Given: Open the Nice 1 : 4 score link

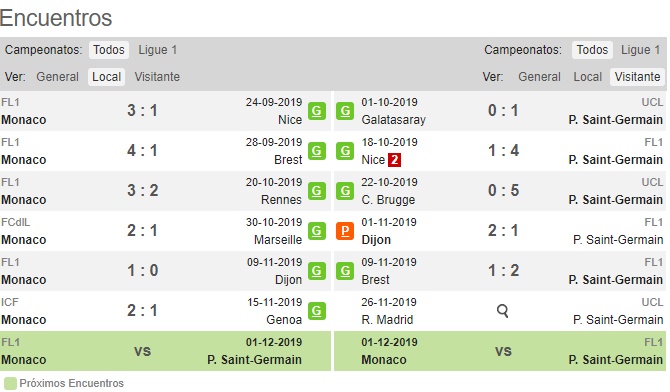Looking at the screenshot, I should point(503,150).
